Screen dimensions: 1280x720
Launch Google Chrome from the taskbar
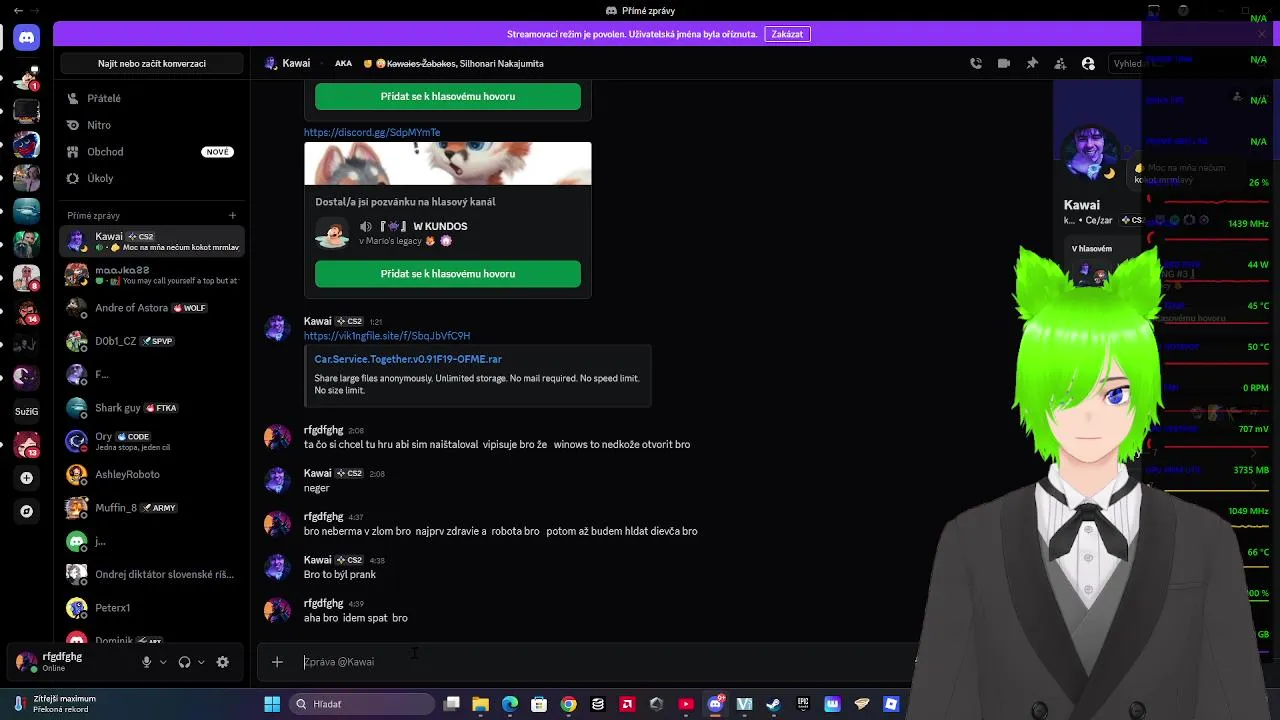[x=569, y=704]
